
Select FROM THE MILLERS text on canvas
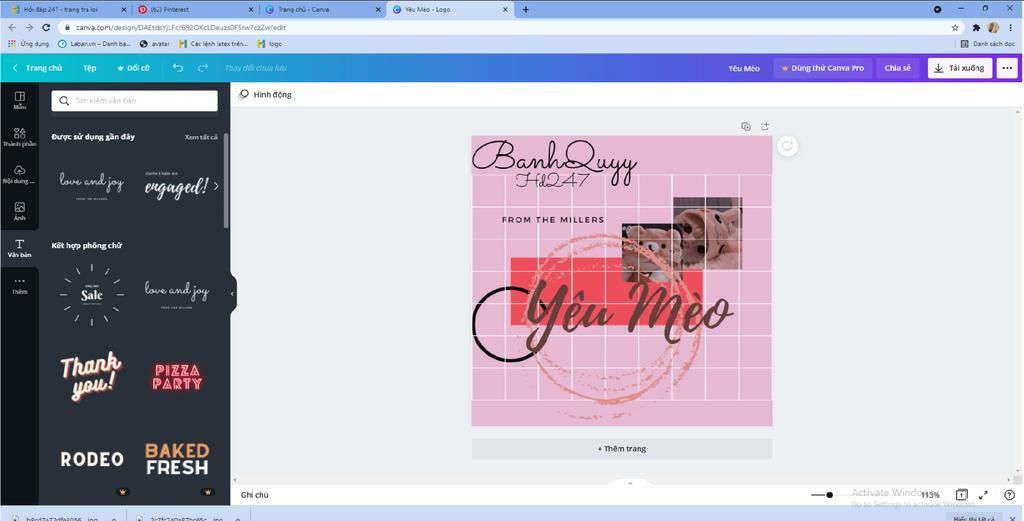(x=553, y=220)
